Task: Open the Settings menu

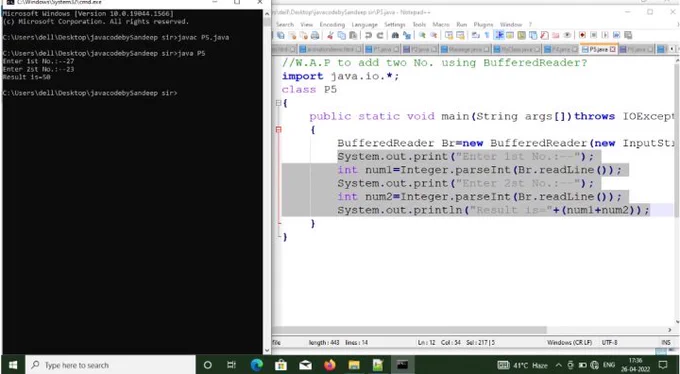Action: click(395, 24)
